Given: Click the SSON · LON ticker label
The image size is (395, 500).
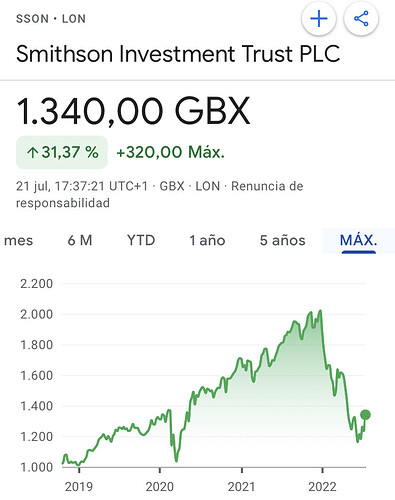Looking at the screenshot, I should click(51, 19).
